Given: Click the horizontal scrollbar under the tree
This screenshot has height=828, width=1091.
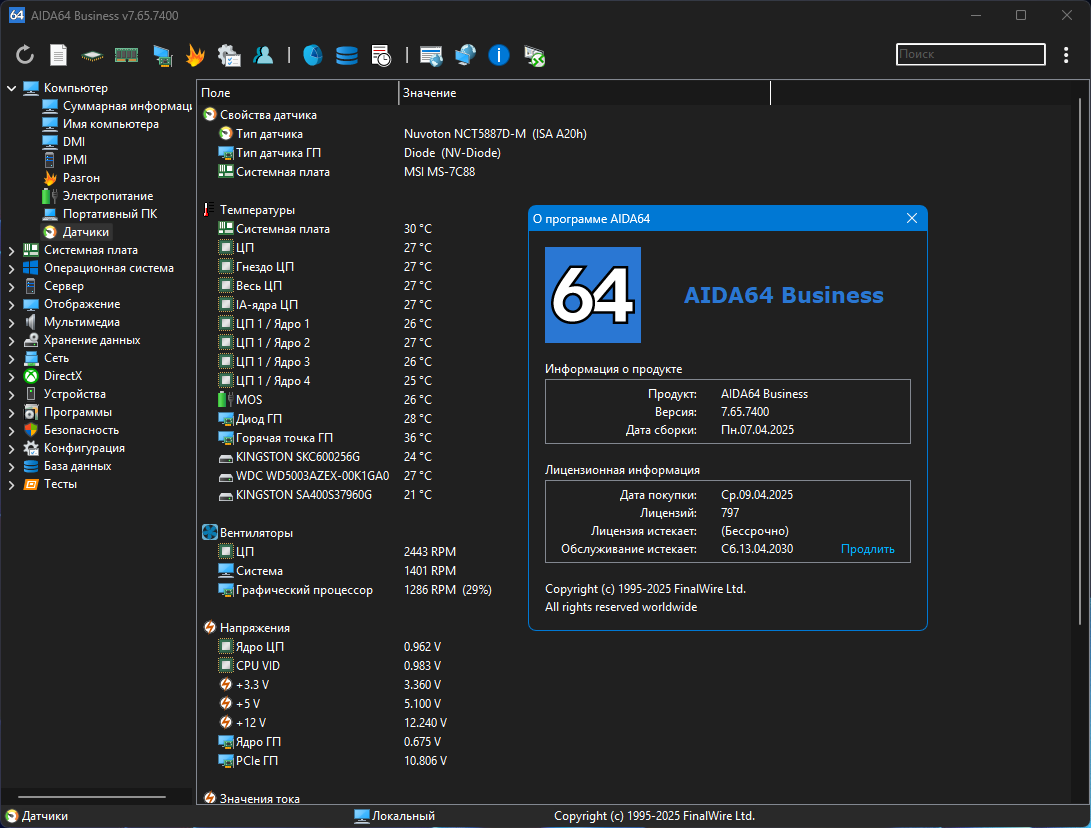Looking at the screenshot, I should point(92,797).
